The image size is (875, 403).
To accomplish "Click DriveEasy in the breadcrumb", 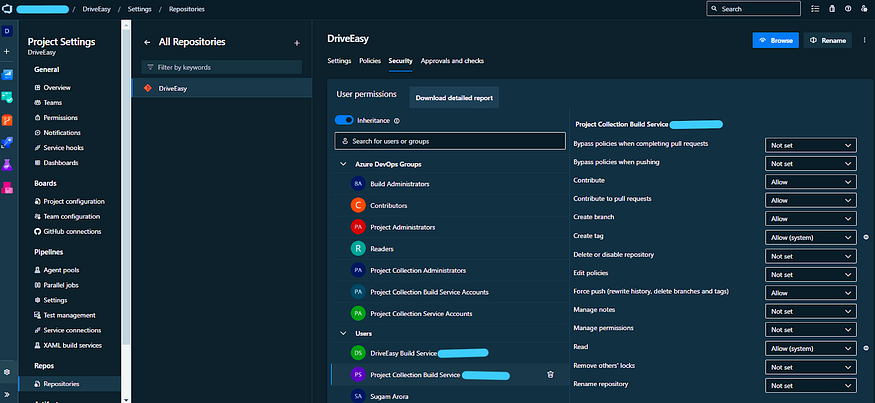I will pos(97,9).
